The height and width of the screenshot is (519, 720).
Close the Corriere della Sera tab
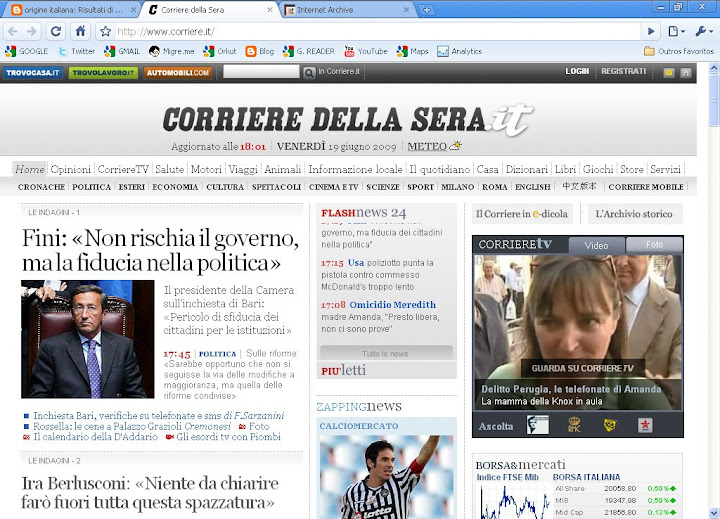coord(270,10)
